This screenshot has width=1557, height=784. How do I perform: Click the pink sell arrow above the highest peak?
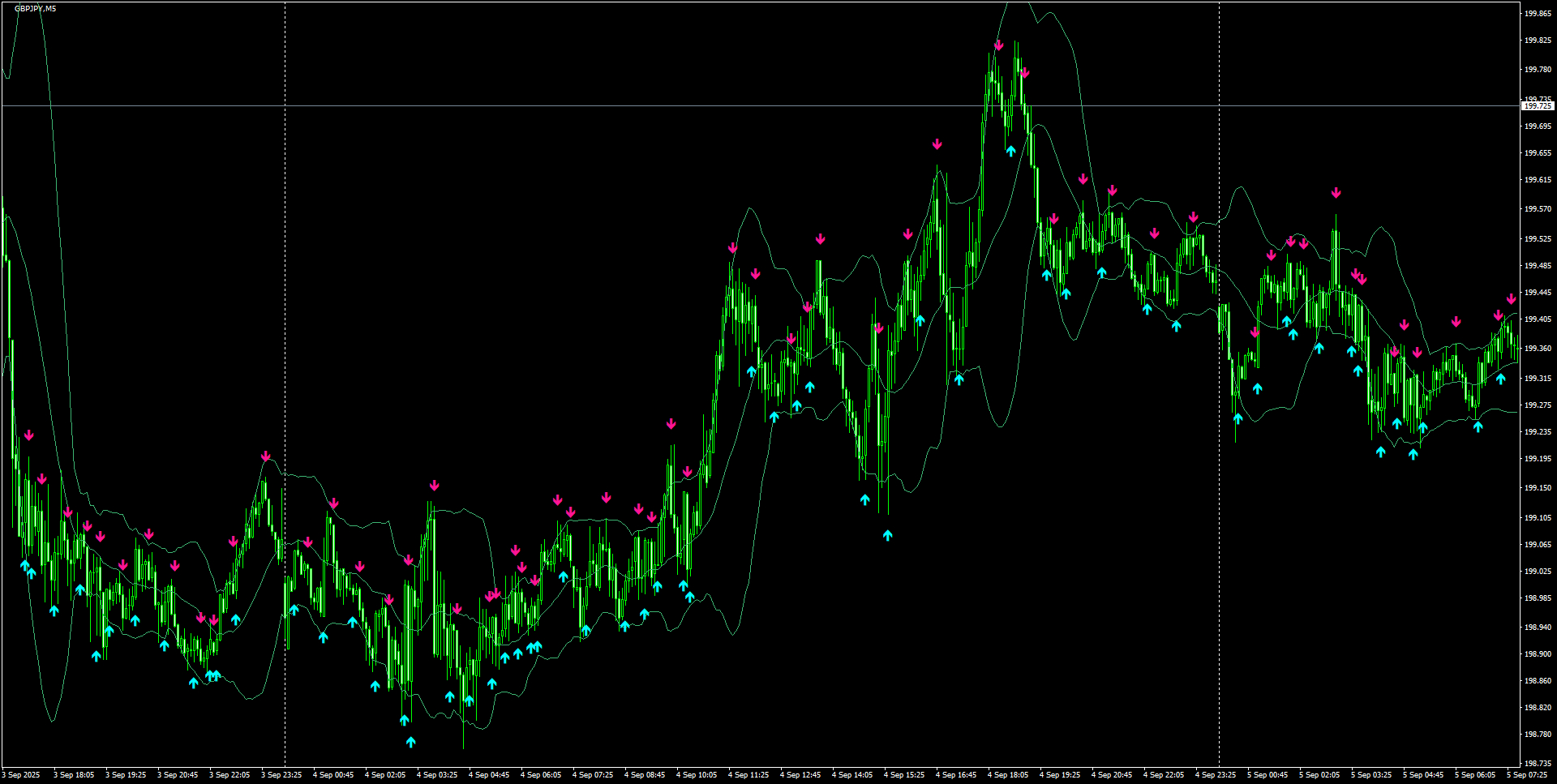[x=999, y=45]
